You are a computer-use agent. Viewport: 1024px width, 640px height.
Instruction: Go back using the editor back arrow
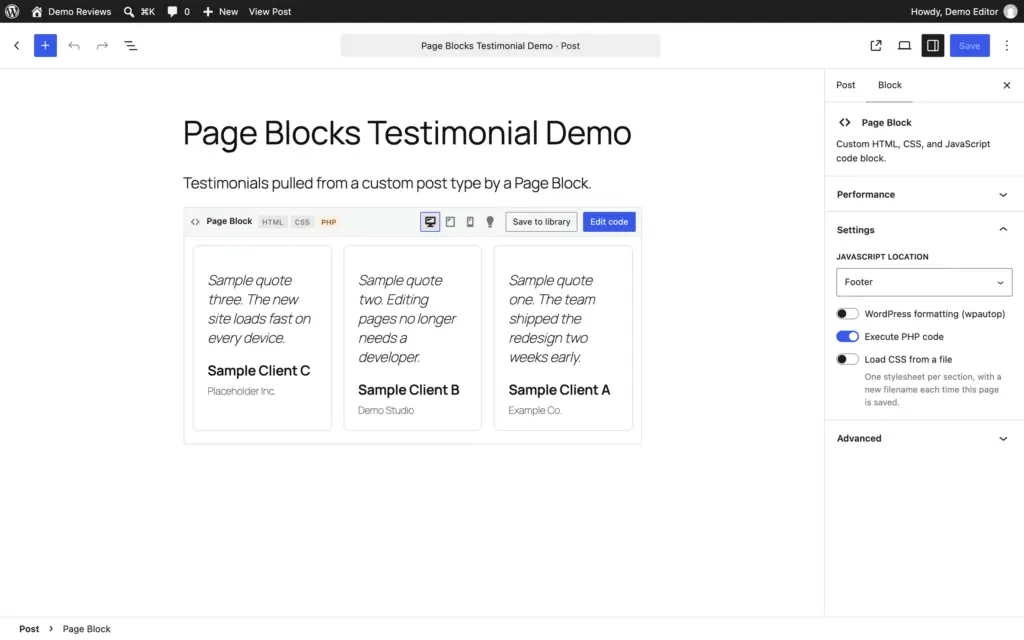[x=17, y=46]
